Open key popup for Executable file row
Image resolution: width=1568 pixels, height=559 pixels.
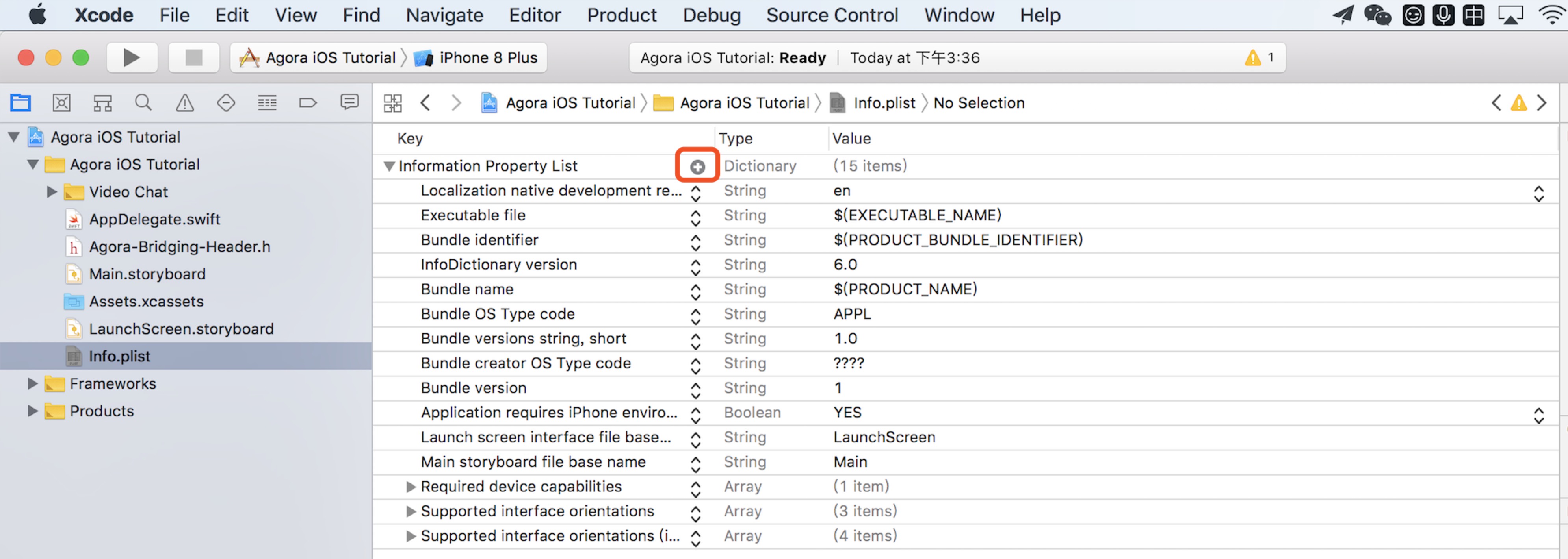point(696,218)
